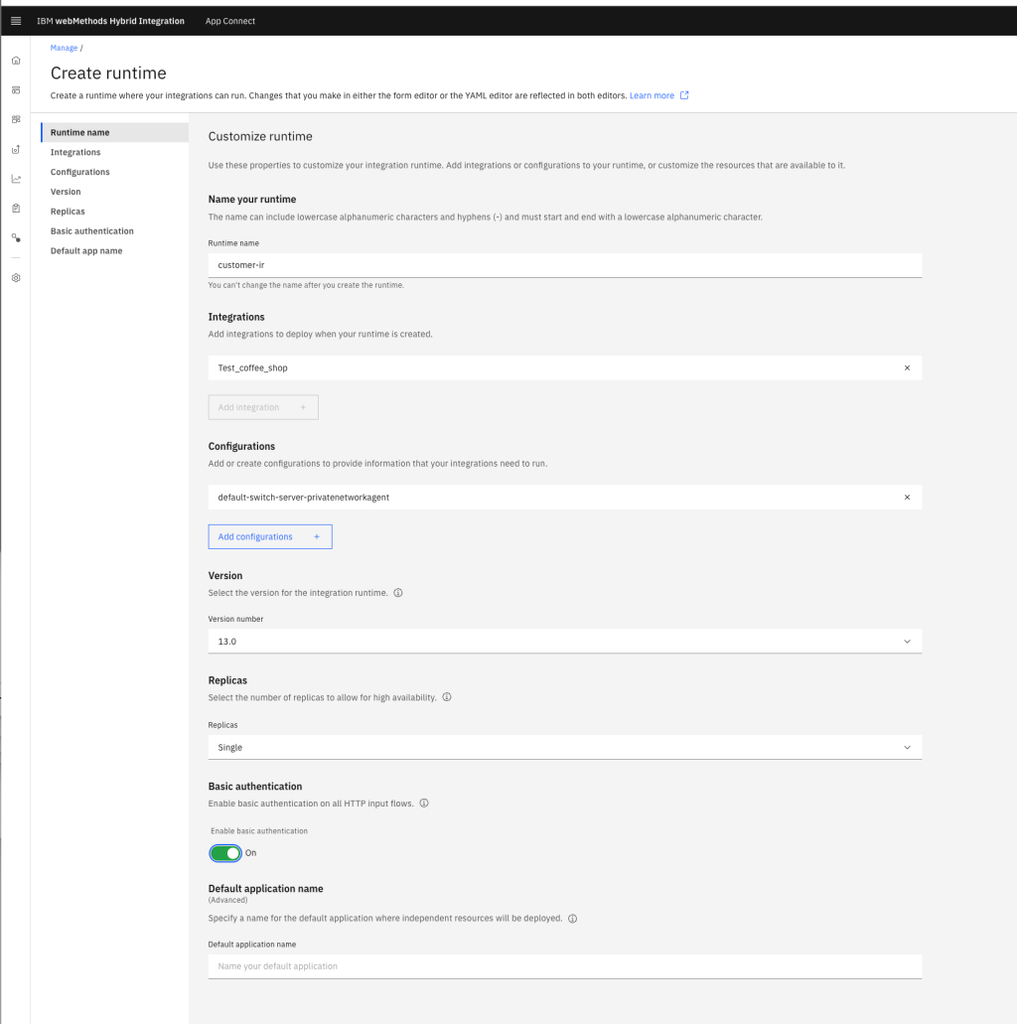Click the Default application name input field
This screenshot has height=1024, width=1017.
564,965
